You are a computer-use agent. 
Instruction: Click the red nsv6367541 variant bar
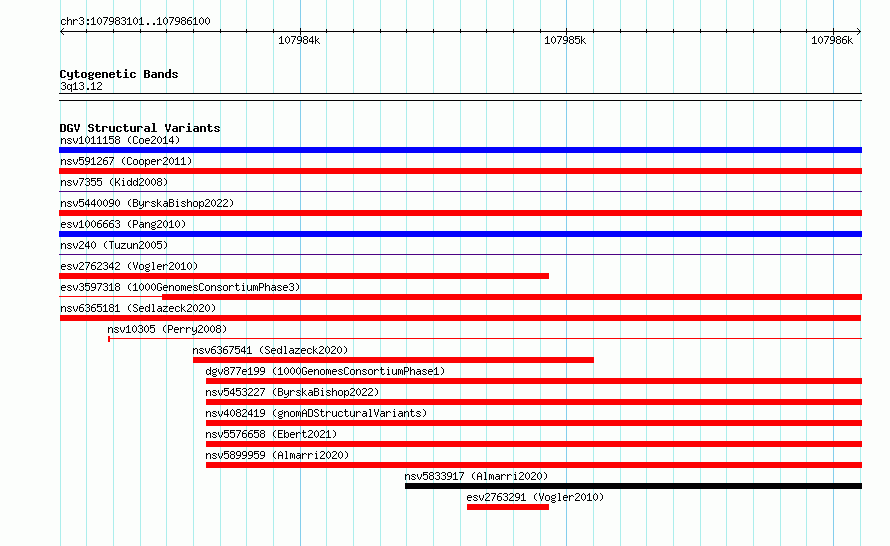393,360
